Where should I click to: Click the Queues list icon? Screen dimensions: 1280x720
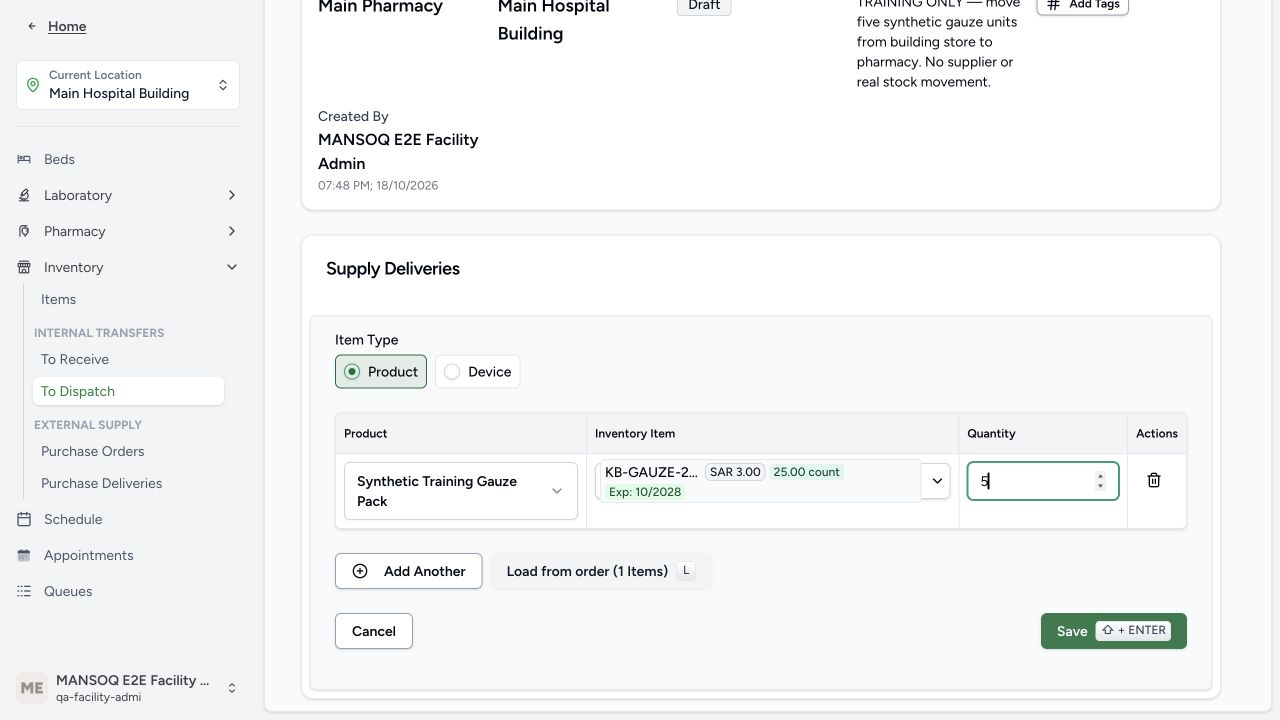[x=24, y=591]
